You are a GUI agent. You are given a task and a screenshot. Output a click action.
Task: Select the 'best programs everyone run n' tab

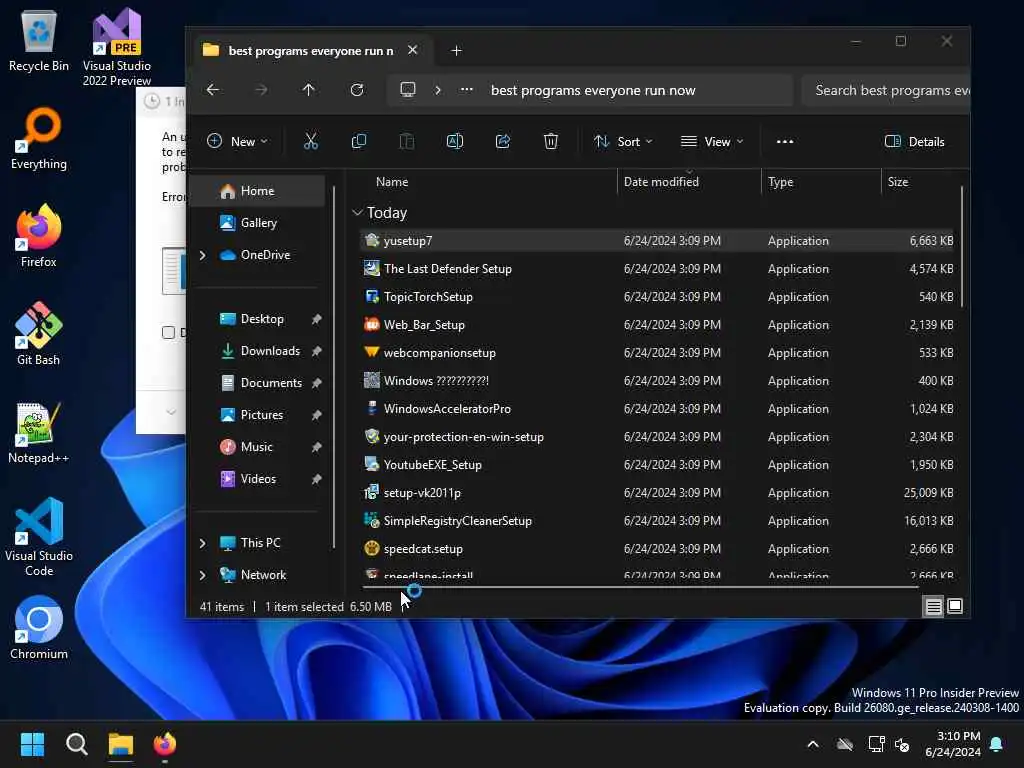pyautogui.click(x=311, y=50)
